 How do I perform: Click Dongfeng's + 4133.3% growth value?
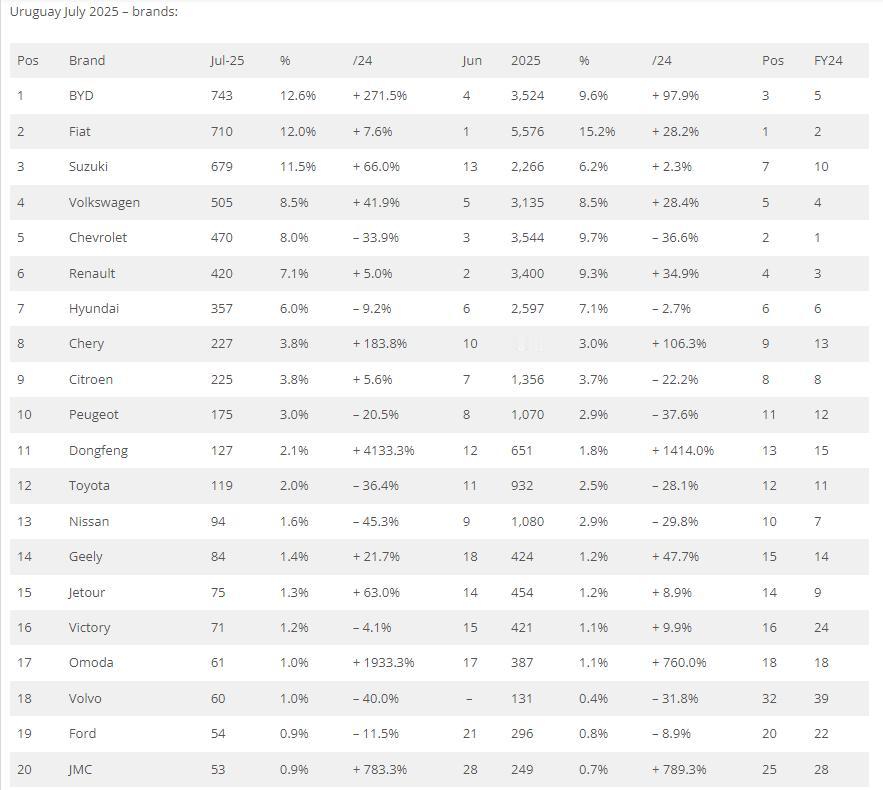click(383, 450)
